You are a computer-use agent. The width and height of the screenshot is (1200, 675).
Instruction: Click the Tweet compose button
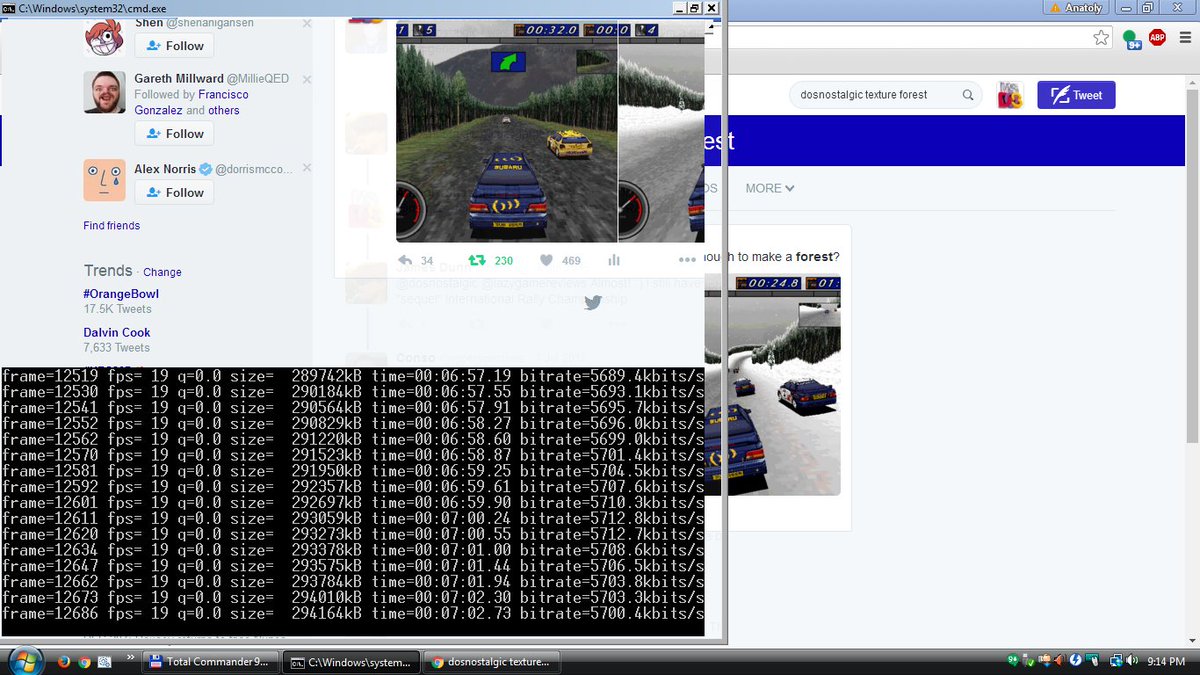coord(1076,95)
